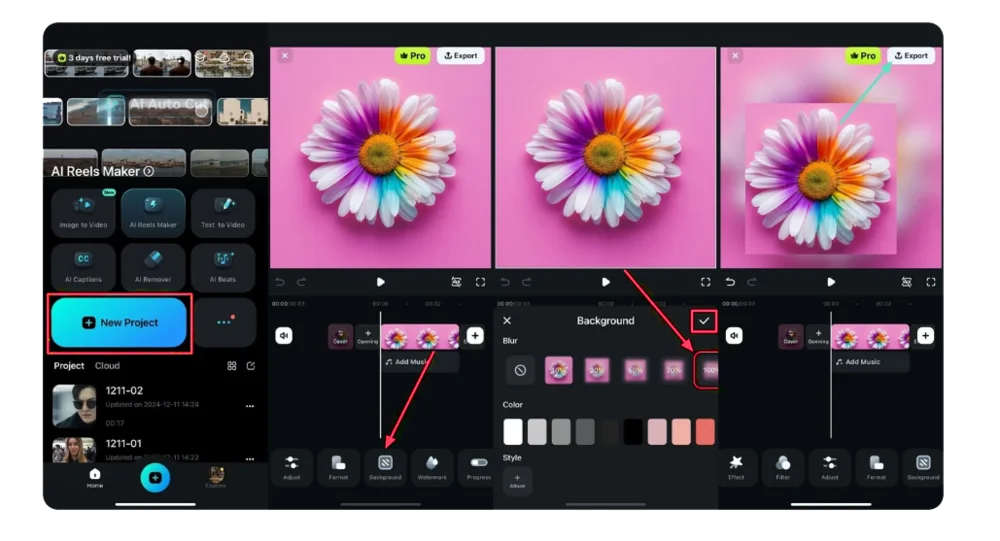Pick the white background color swatch
Image resolution: width=1000 pixels, height=541 pixels.
tap(513, 431)
